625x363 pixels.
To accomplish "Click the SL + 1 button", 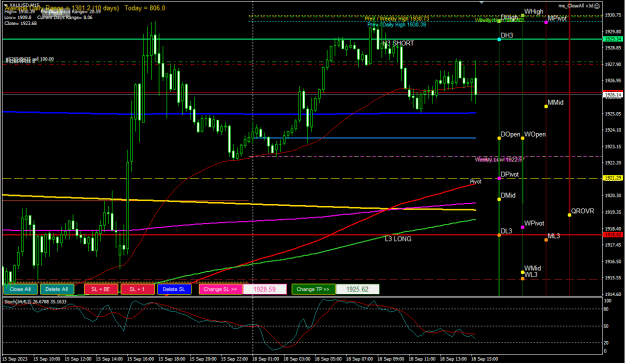I will pos(138,289).
